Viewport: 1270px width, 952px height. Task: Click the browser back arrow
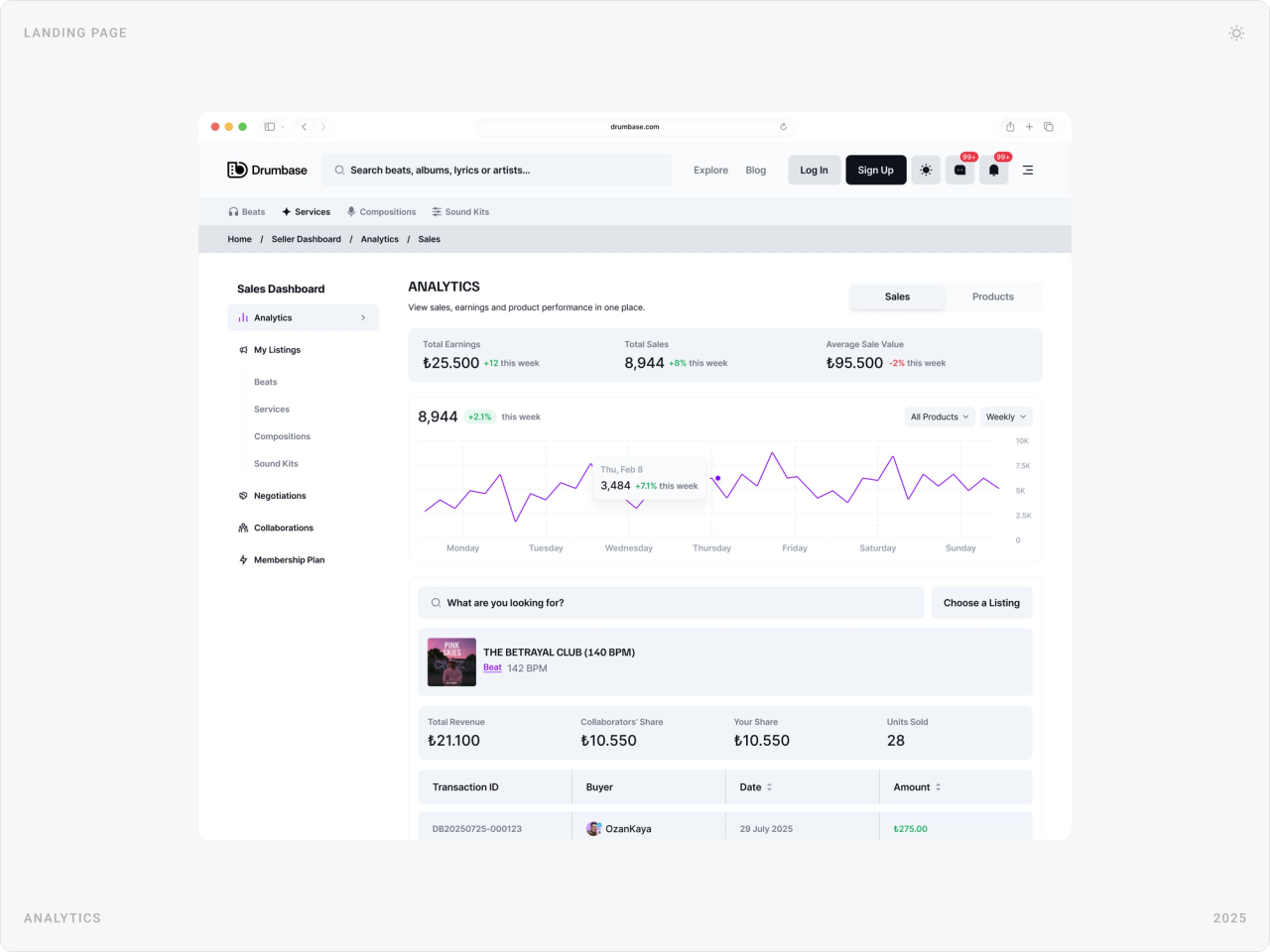(x=305, y=127)
